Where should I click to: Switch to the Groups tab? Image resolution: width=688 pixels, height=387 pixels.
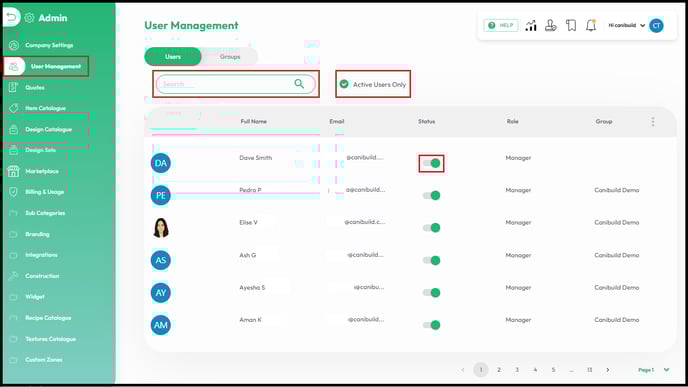[x=230, y=57]
